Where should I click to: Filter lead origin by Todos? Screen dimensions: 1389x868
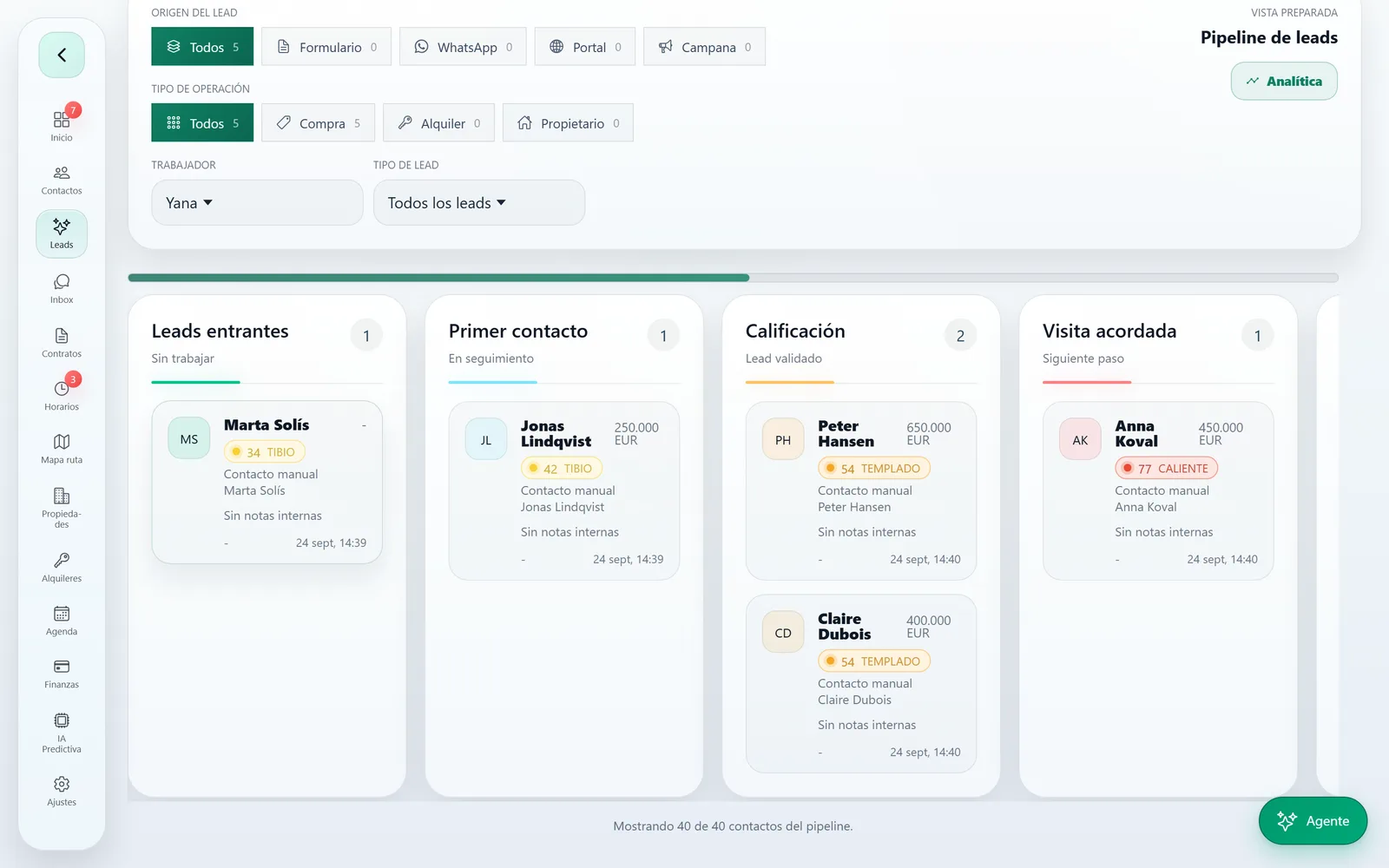202,47
